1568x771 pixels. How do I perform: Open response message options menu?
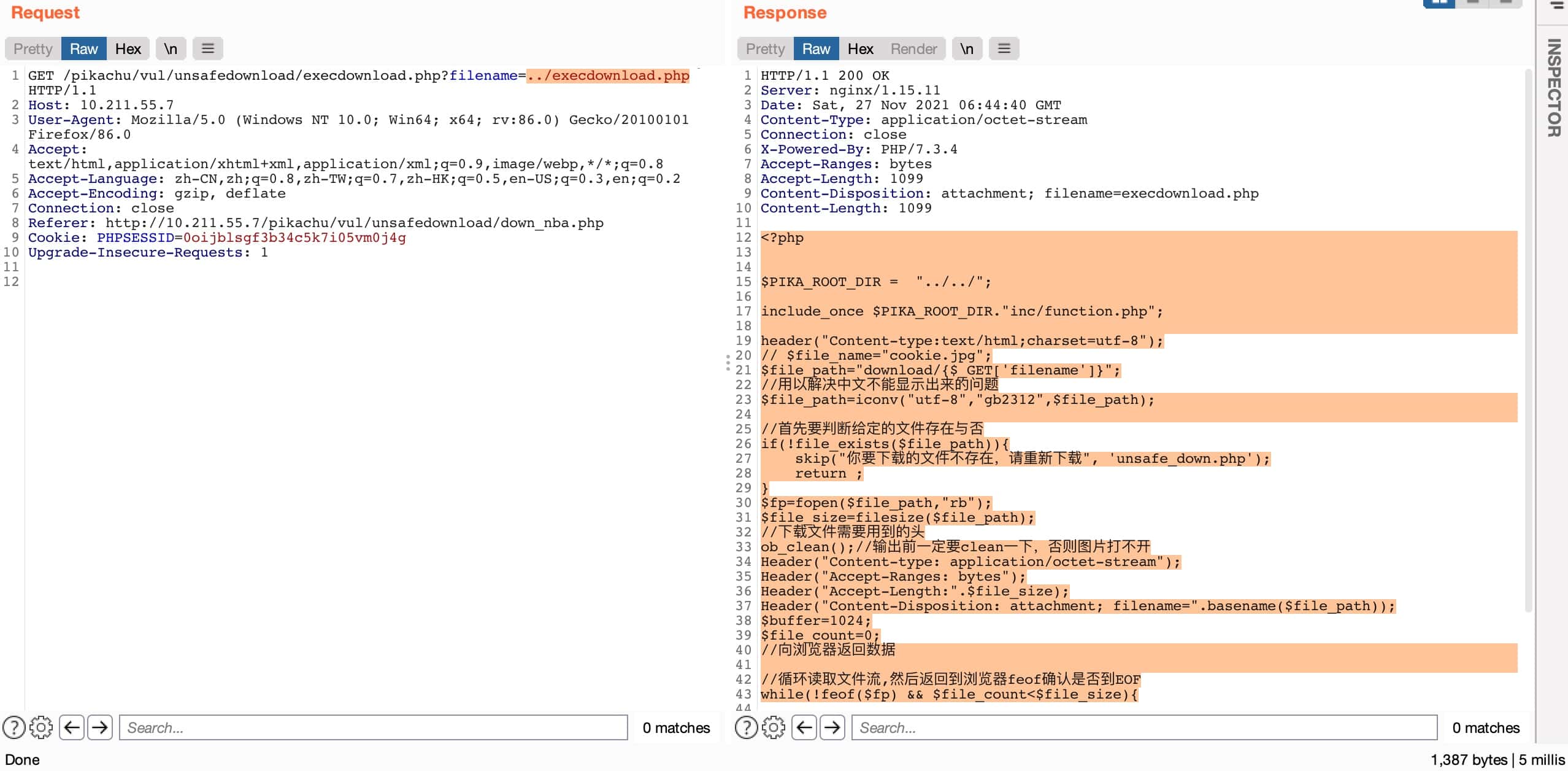1004,48
